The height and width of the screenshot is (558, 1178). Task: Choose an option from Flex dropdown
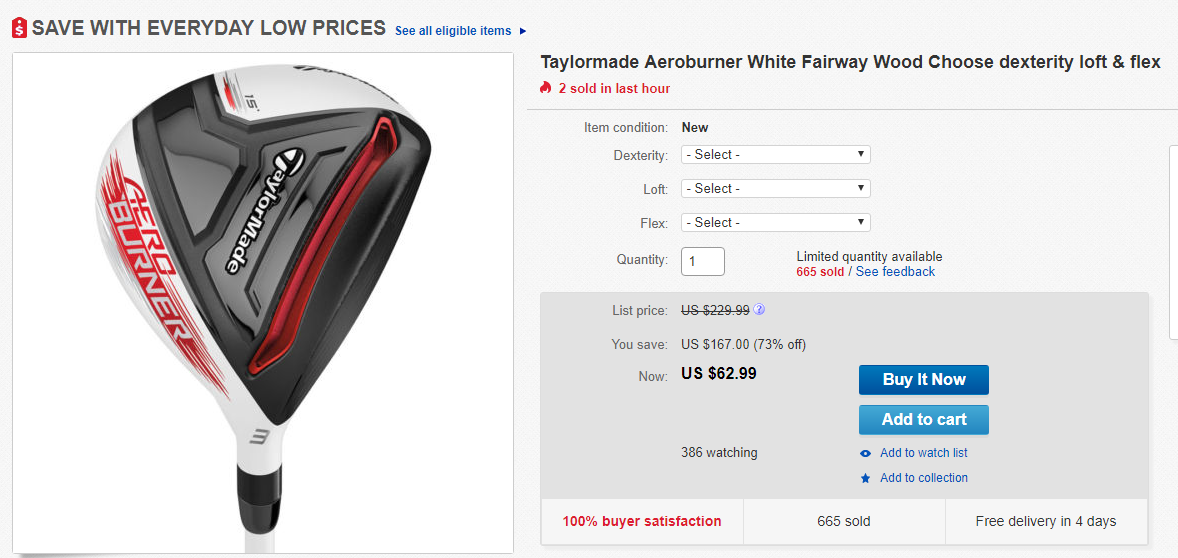point(775,222)
